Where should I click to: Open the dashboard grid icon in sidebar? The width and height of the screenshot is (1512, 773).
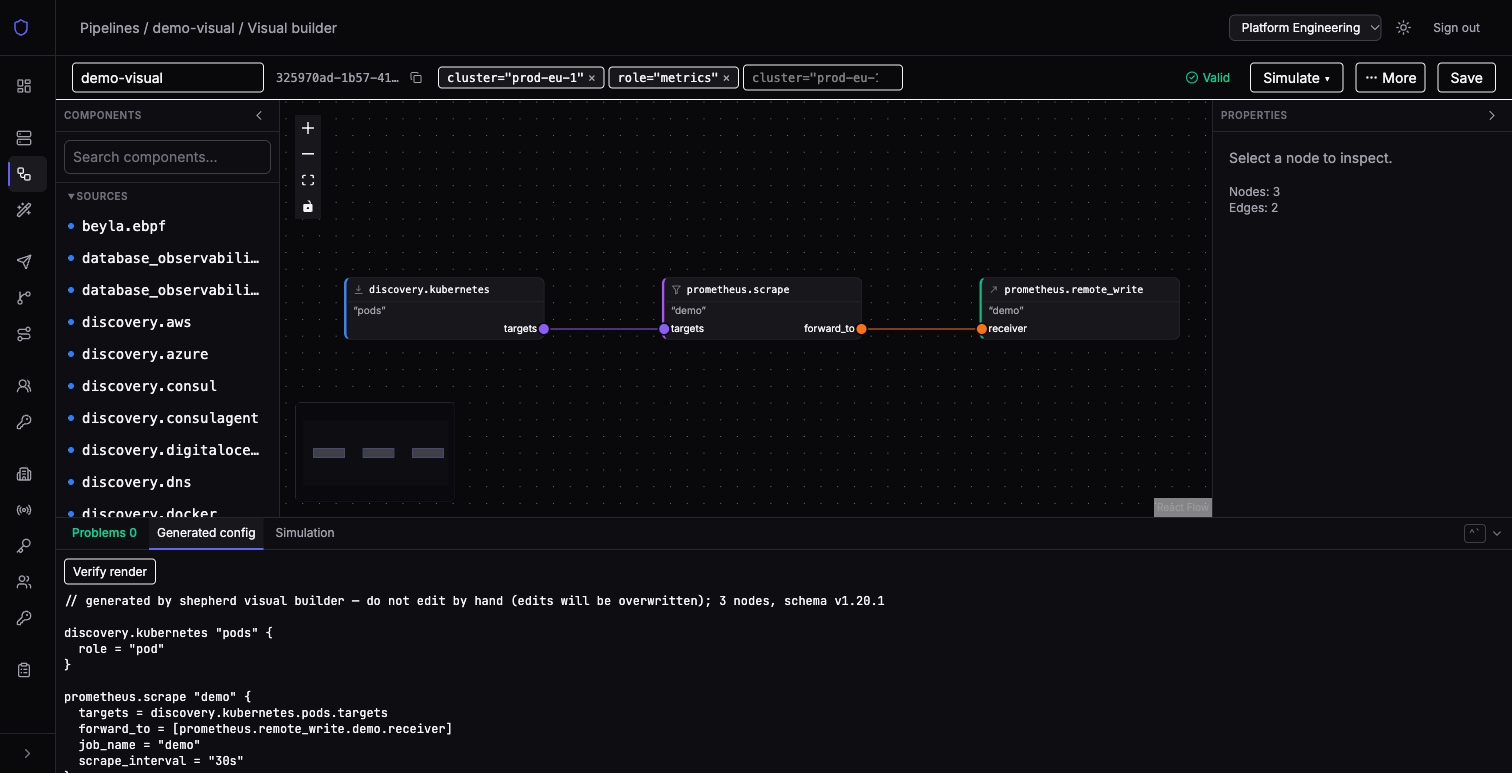(24, 86)
